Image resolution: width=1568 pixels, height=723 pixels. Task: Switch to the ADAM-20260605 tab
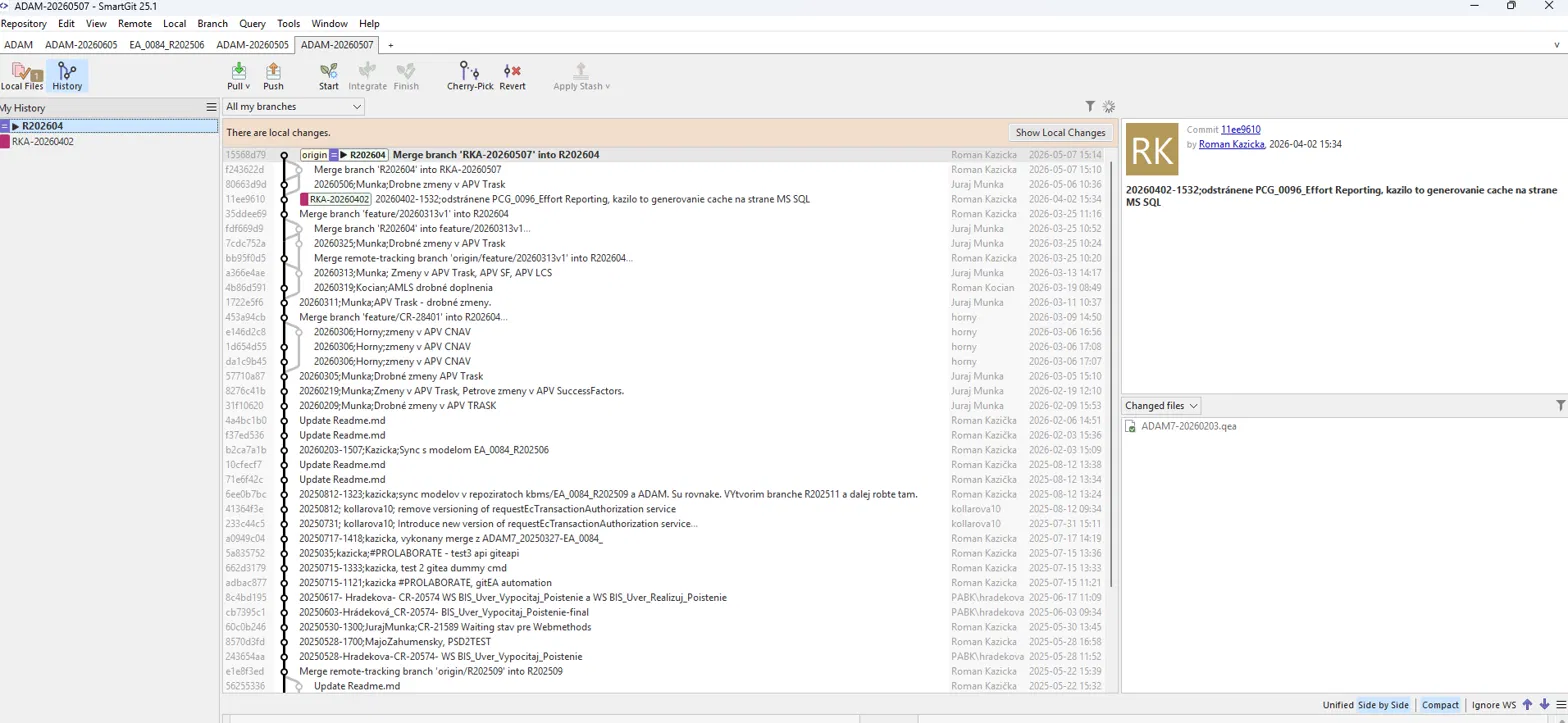(81, 45)
